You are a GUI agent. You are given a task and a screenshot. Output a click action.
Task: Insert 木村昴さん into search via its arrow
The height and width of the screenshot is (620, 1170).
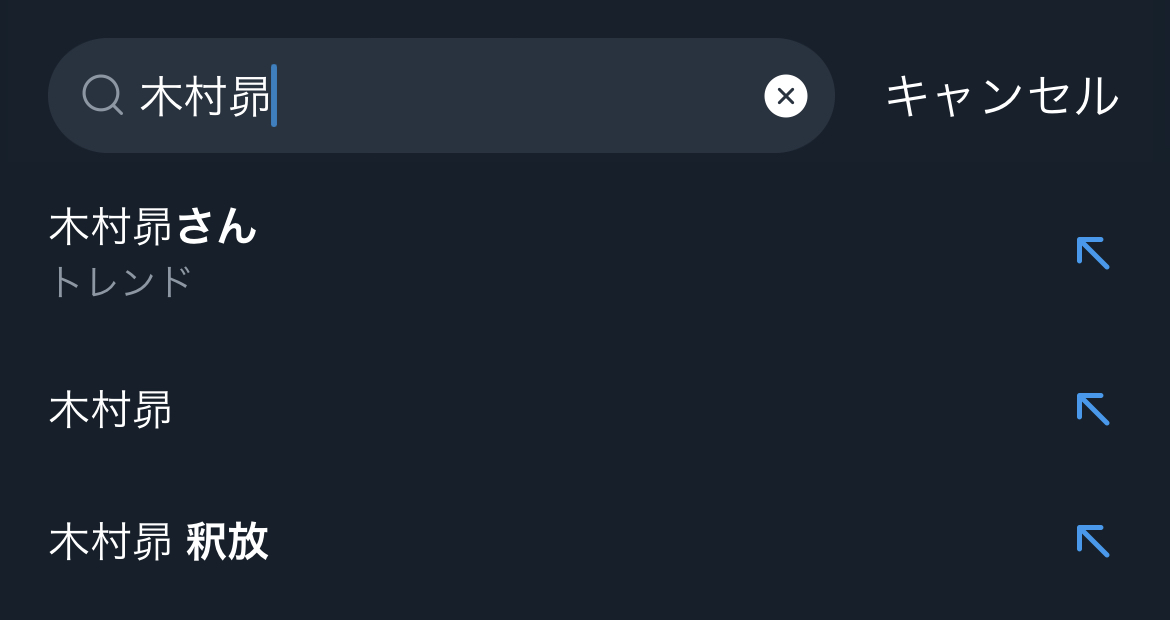tap(1093, 253)
